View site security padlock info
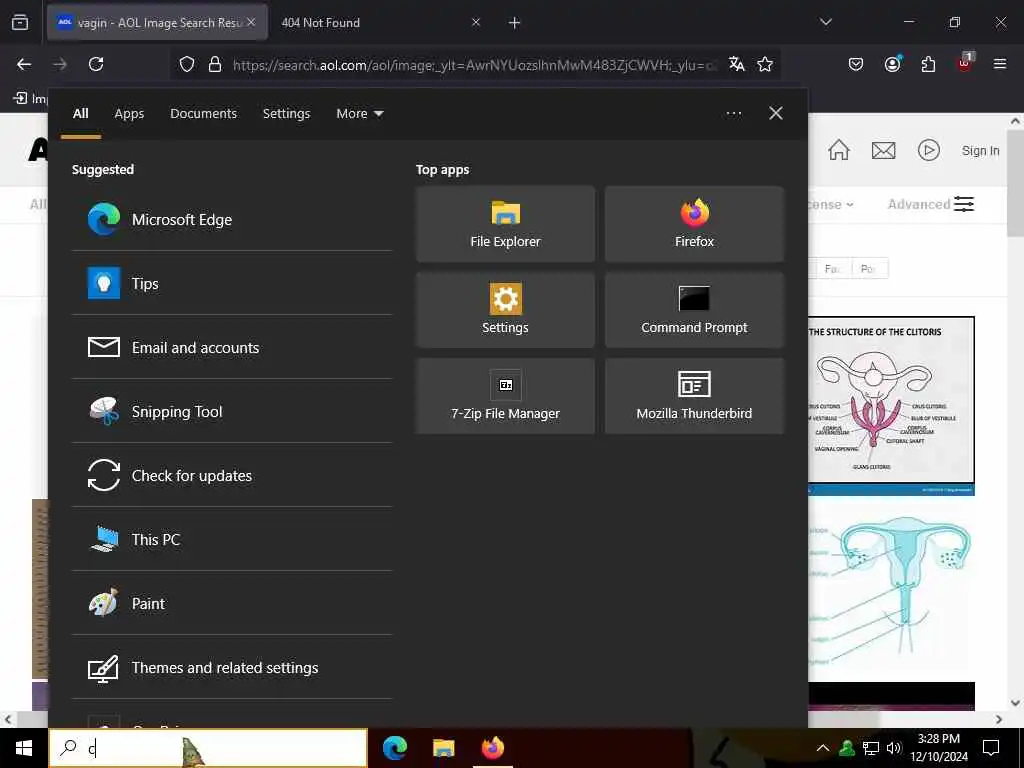 [215, 64]
